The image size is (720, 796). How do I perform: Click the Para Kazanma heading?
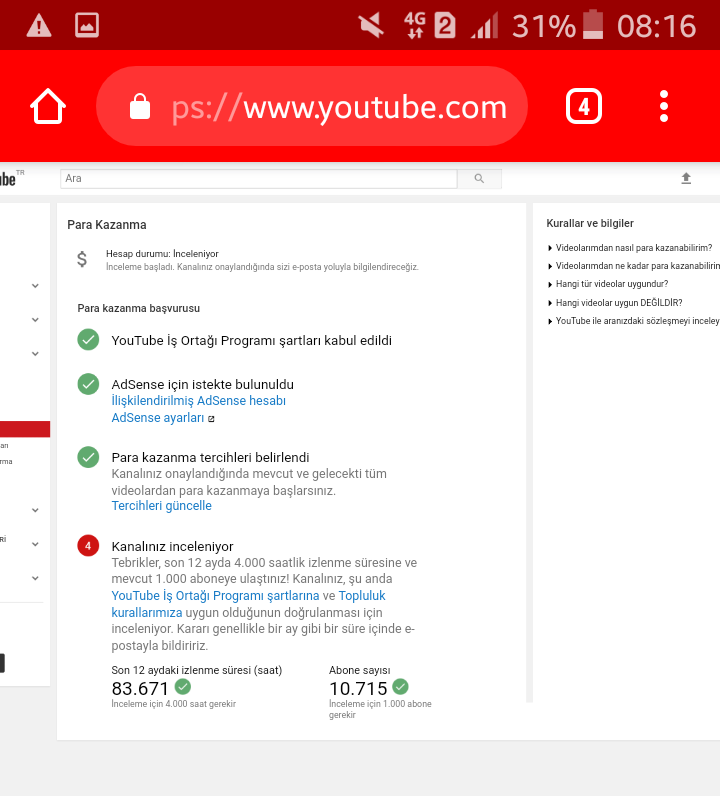tap(107, 225)
